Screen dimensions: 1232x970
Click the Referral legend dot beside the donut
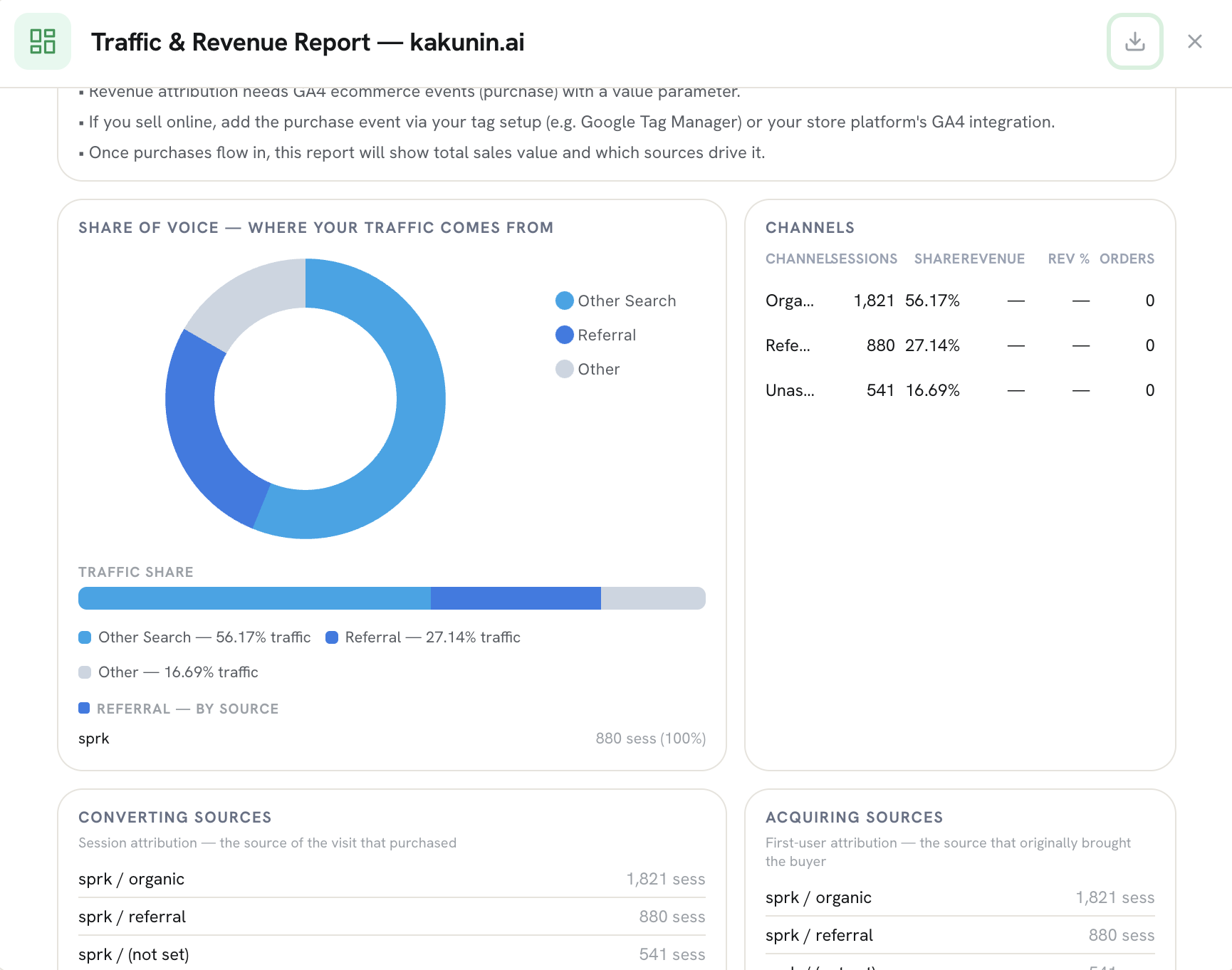click(x=564, y=335)
